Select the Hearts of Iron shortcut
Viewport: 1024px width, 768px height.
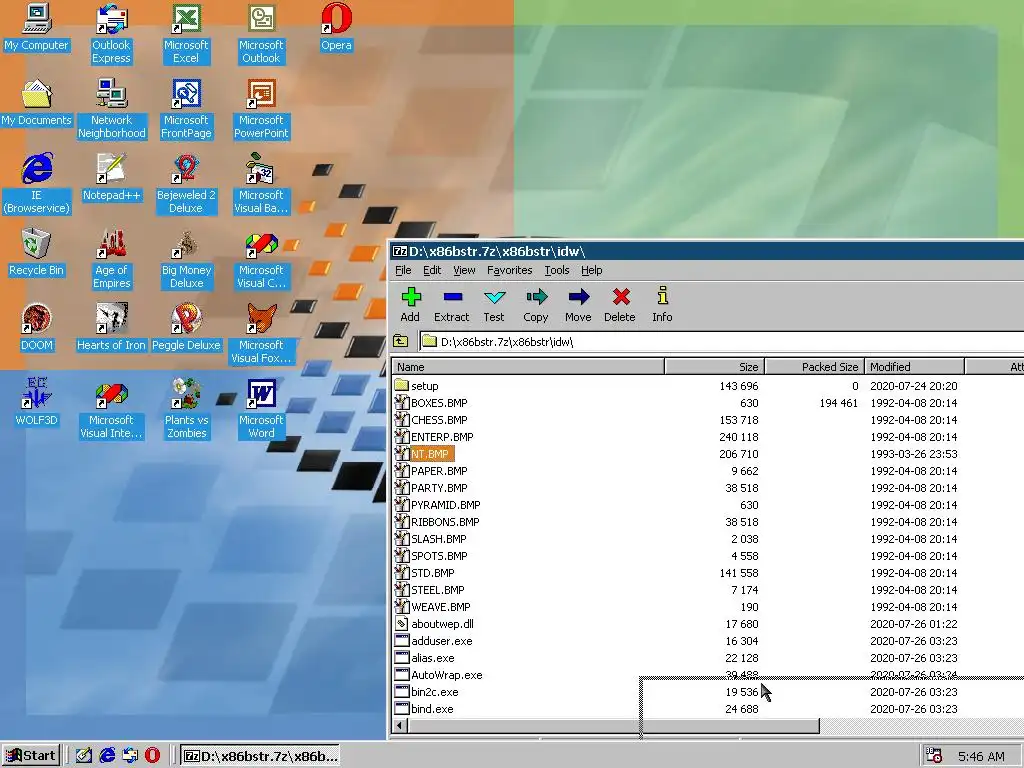(x=112, y=327)
